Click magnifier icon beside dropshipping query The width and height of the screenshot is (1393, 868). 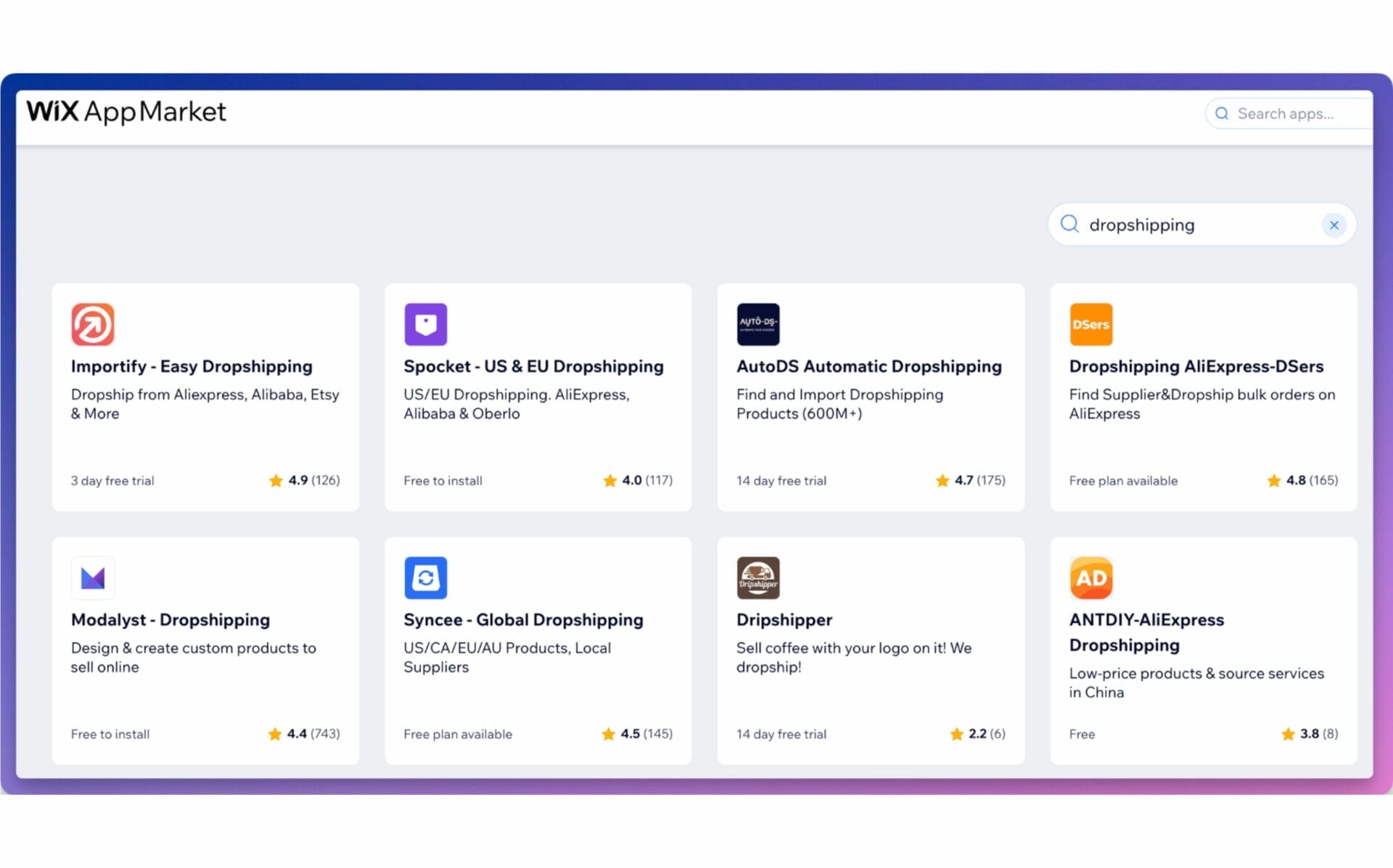1069,224
